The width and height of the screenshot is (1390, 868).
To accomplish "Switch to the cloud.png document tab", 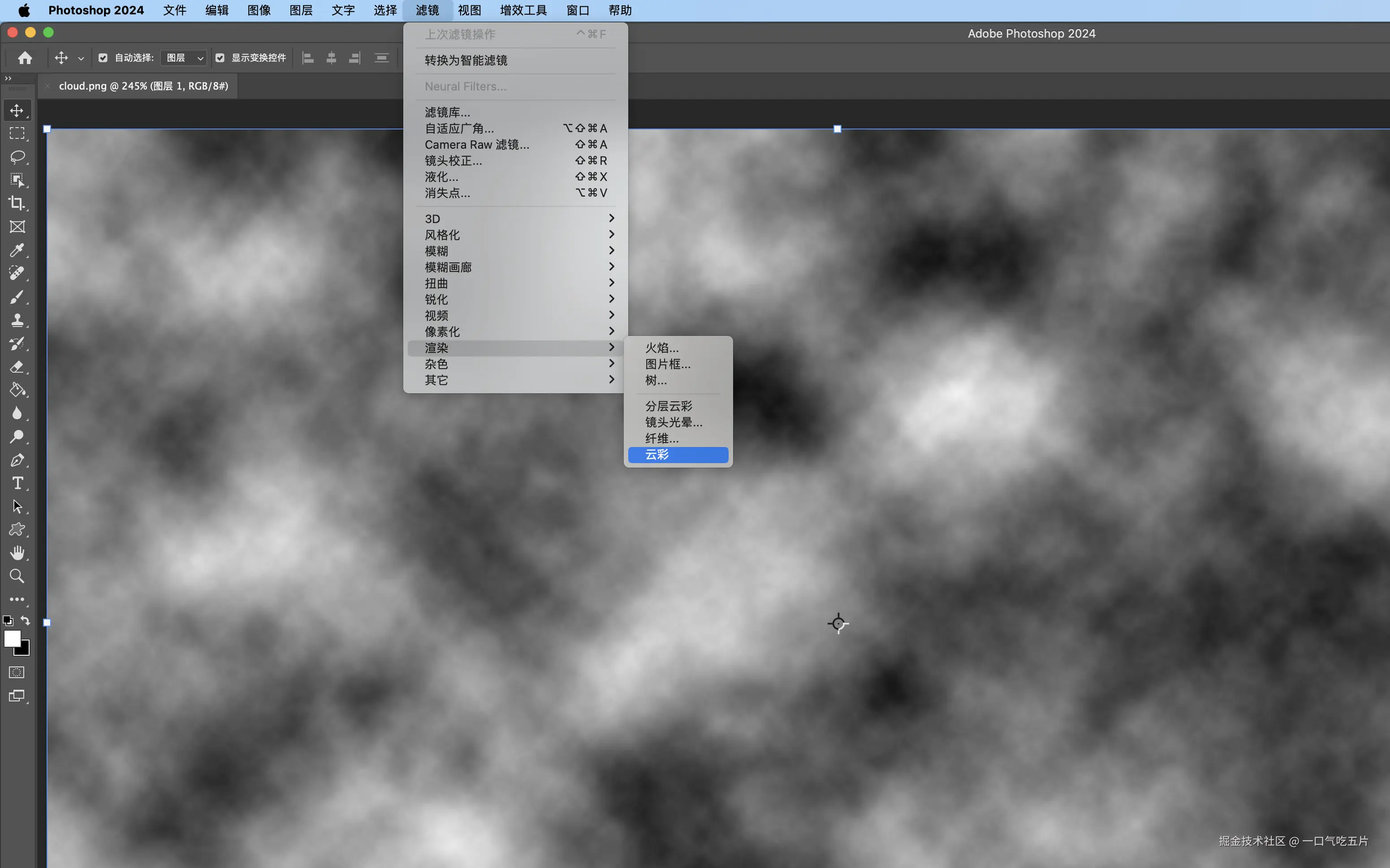I will coord(143,86).
